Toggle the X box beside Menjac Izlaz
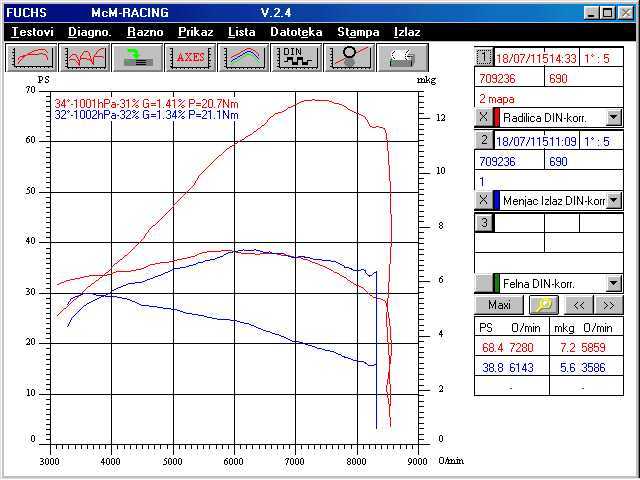 click(483, 200)
